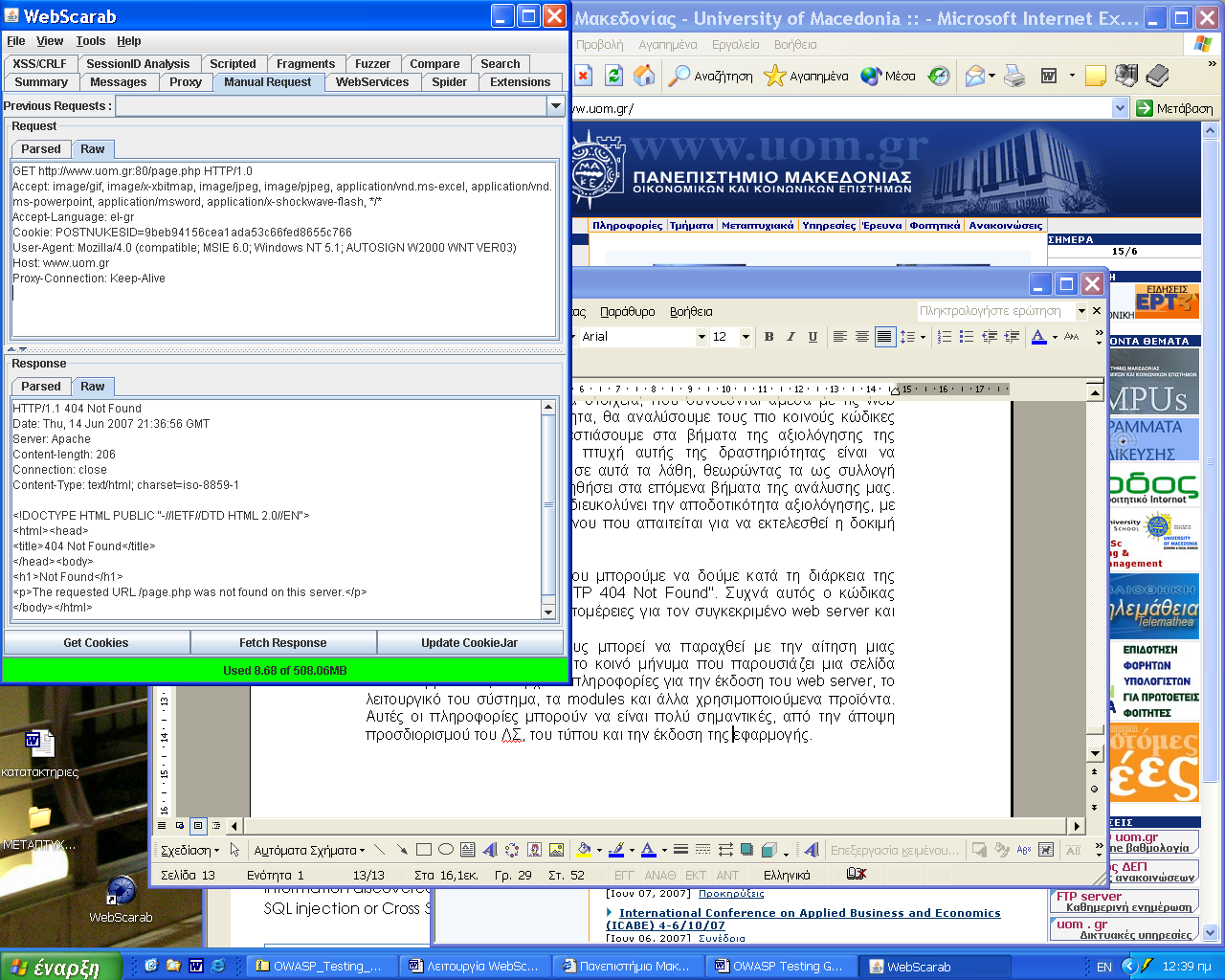Open WebScarab File menu
Screen dimensions: 1225x980
[16, 41]
